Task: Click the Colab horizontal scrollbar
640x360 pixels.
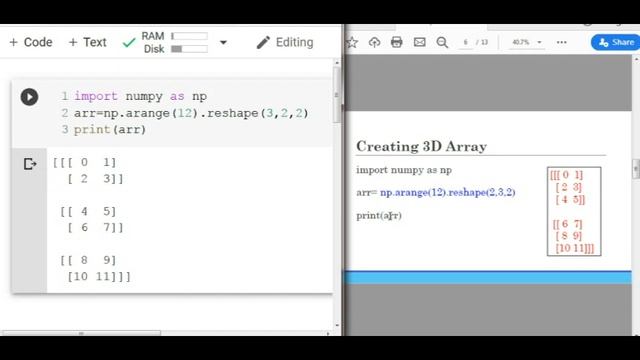Action: [x=82, y=333]
